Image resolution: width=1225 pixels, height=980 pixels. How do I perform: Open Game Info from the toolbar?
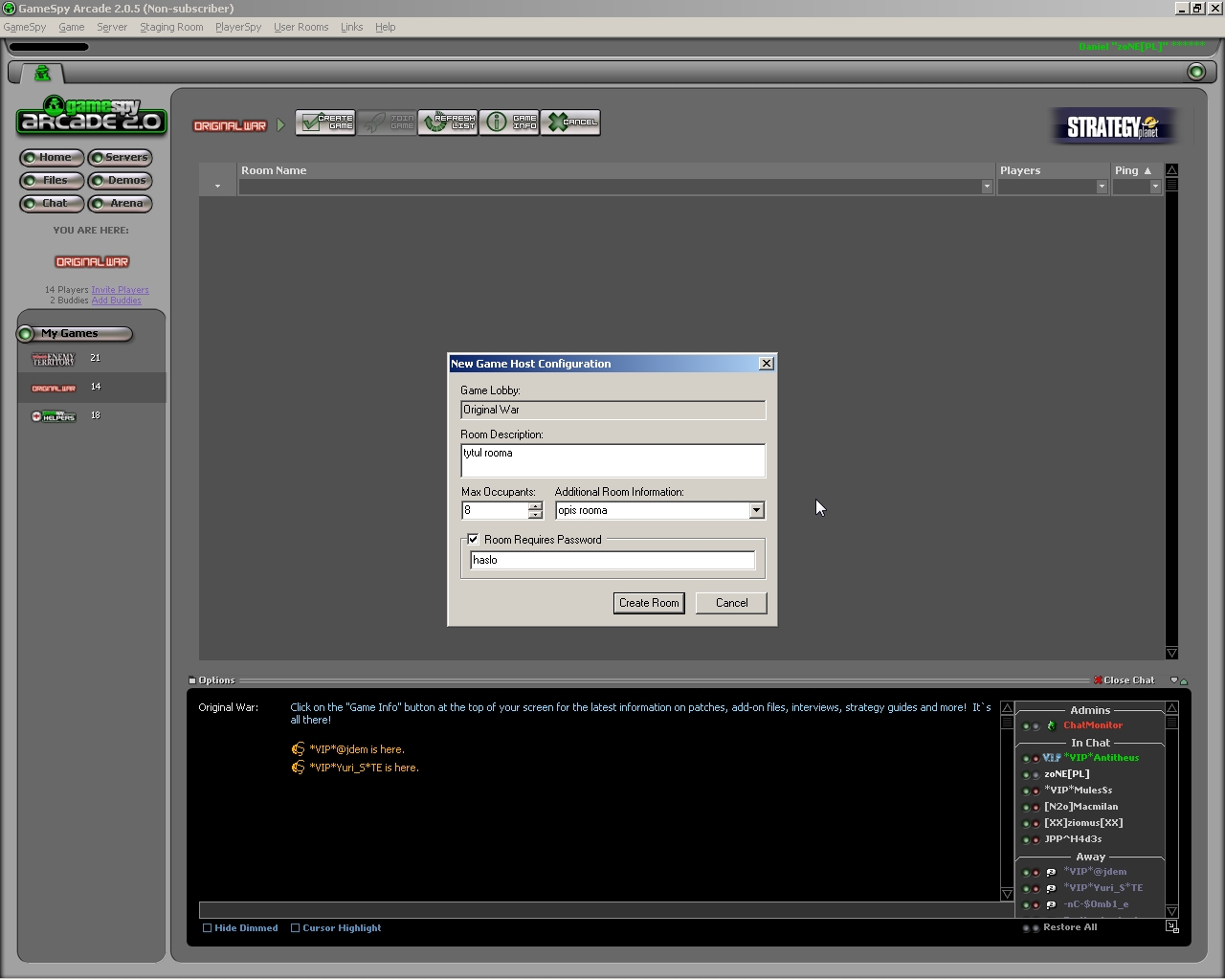click(509, 122)
